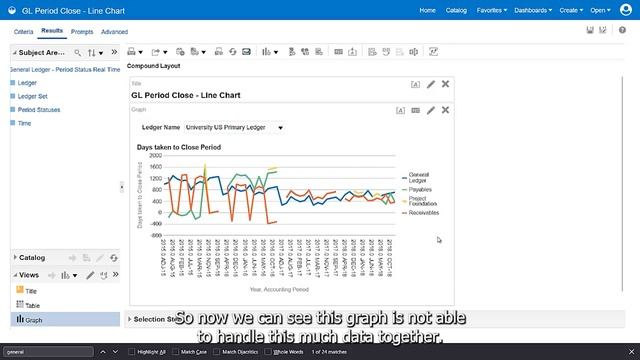Click the import formatting icon in the toolbar
The width and height of the screenshot is (640, 360).
click(x=352, y=52)
